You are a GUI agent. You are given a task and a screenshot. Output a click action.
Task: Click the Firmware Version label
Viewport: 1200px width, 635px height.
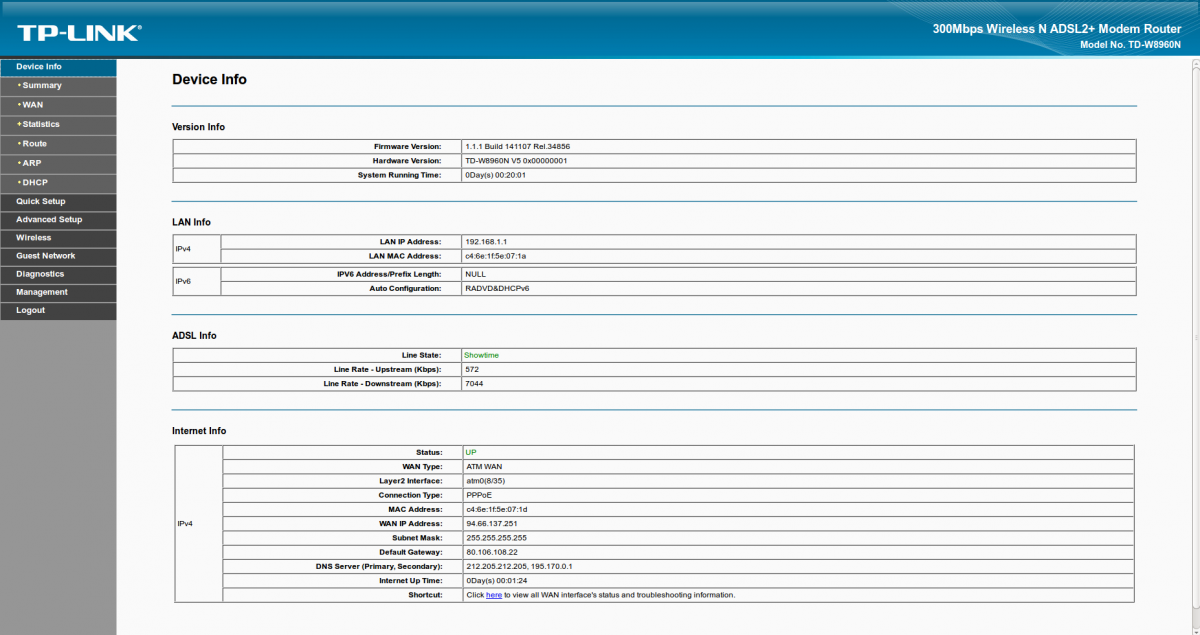[407, 147]
